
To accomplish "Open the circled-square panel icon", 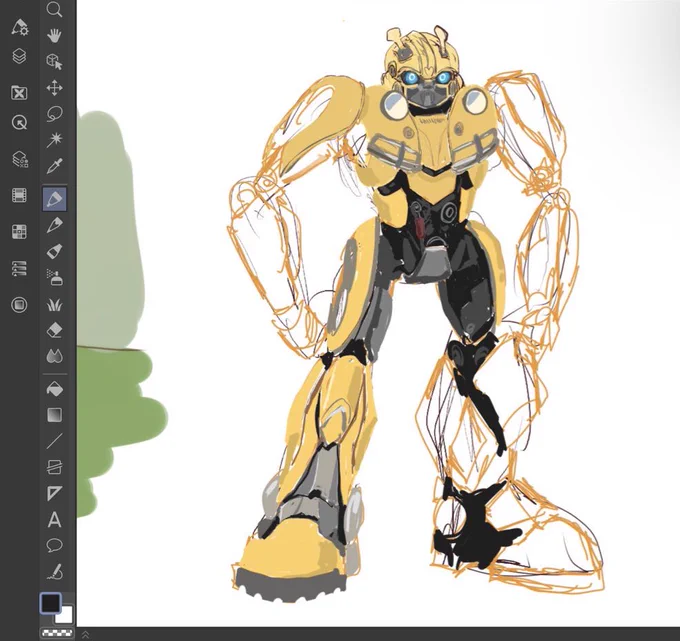I will coord(19,305).
